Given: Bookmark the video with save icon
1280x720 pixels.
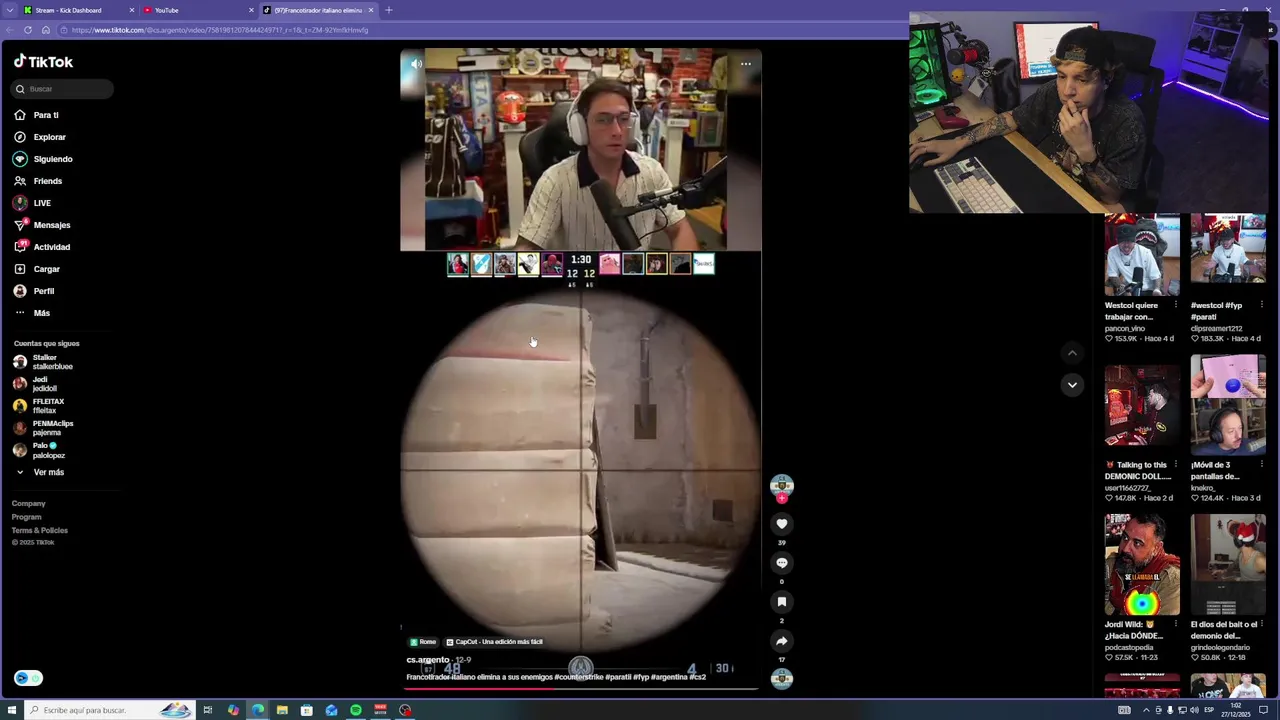Looking at the screenshot, I should coord(782,602).
